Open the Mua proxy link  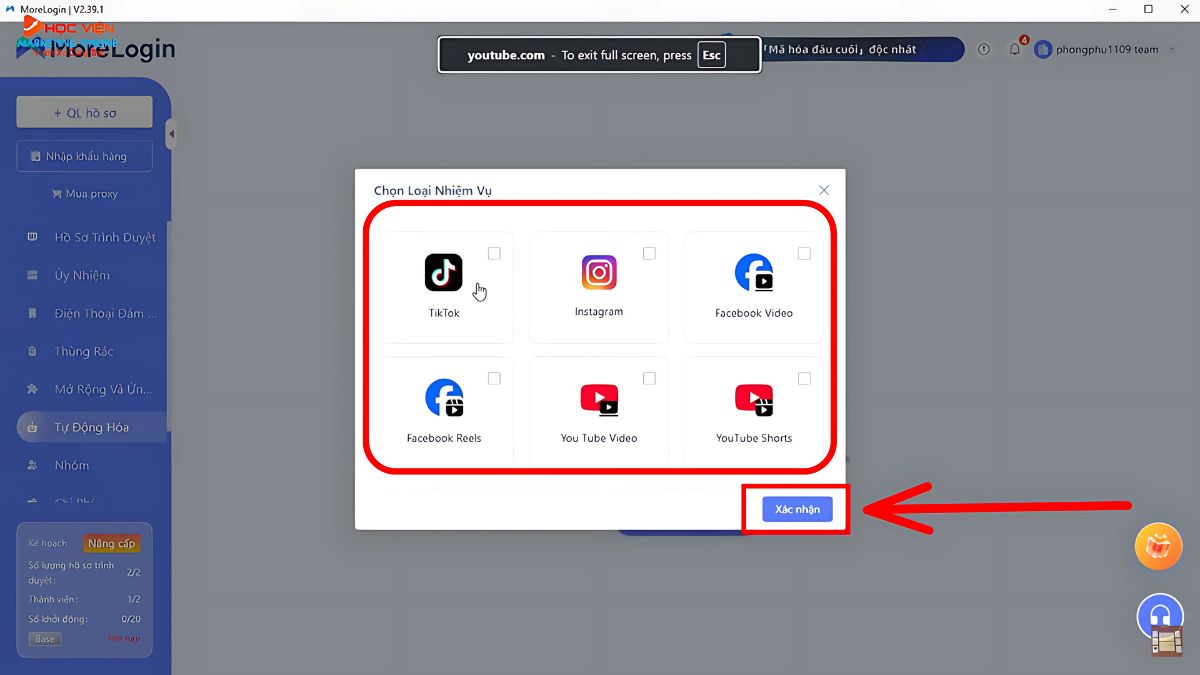point(84,194)
